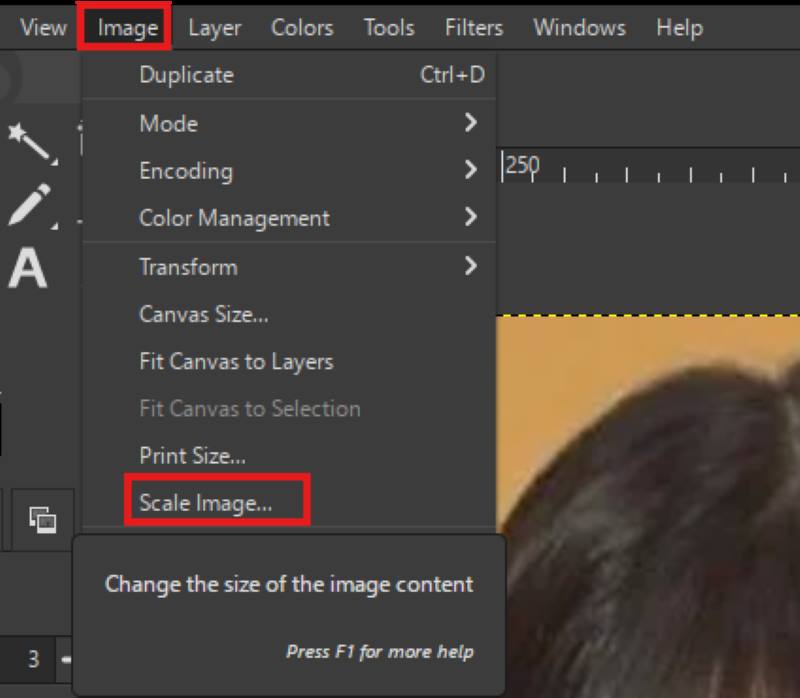
Task: Click the orange photo on the canvas
Action: tap(648, 506)
